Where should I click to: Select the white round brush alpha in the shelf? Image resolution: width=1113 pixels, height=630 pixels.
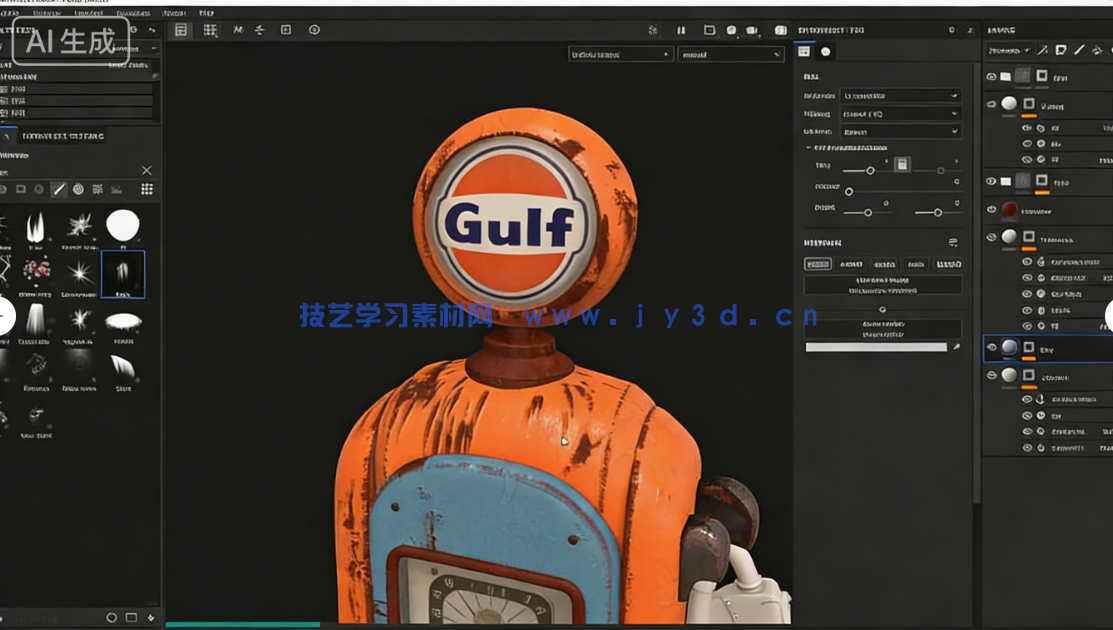pos(124,226)
